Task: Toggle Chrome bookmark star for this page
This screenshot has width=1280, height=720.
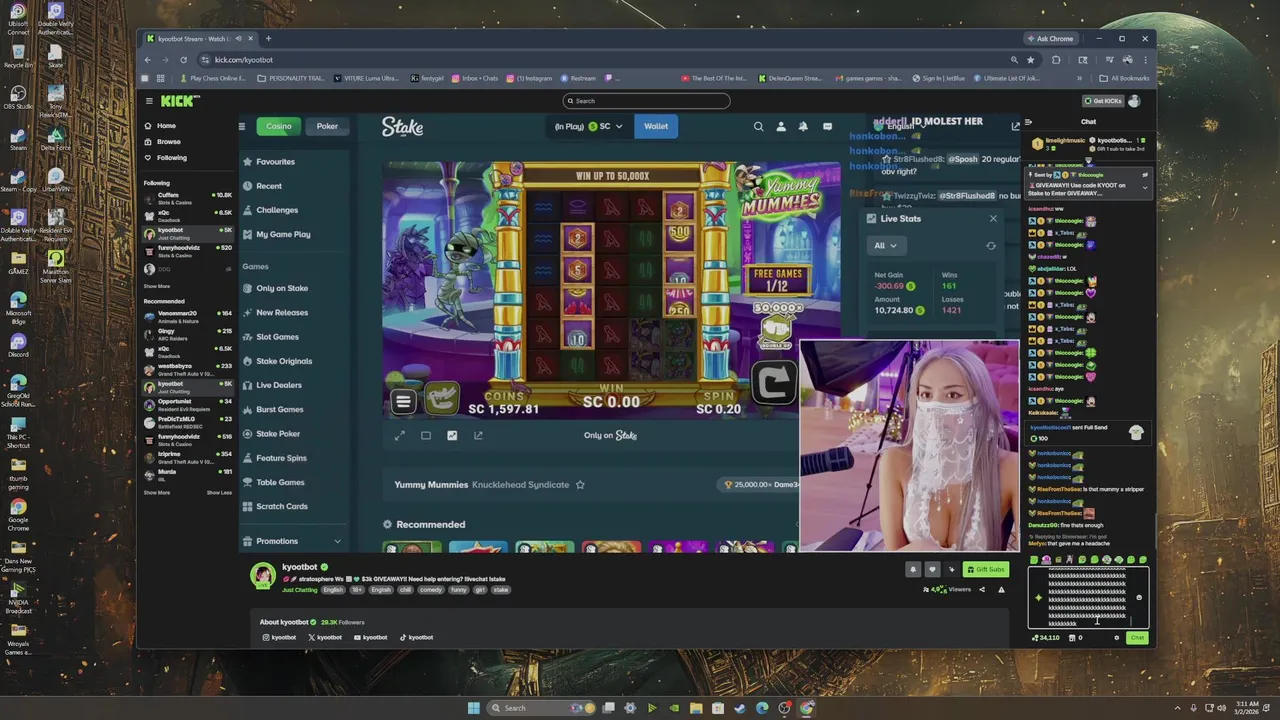Action: (x=1031, y=59)
